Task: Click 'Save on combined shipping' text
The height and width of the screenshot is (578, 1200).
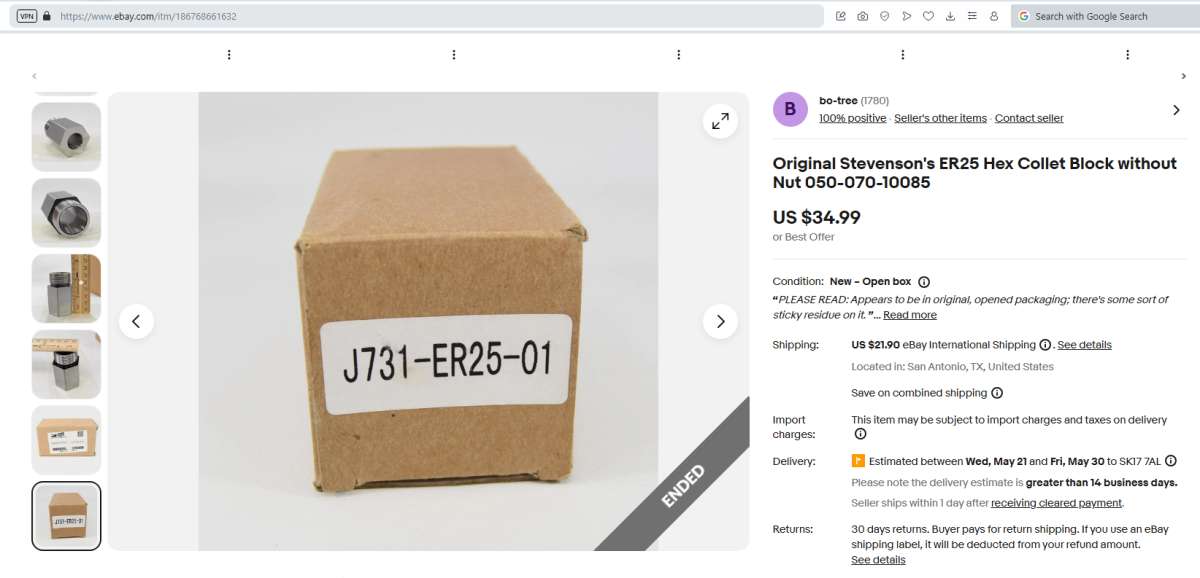Action: click(x=919, y=393)
